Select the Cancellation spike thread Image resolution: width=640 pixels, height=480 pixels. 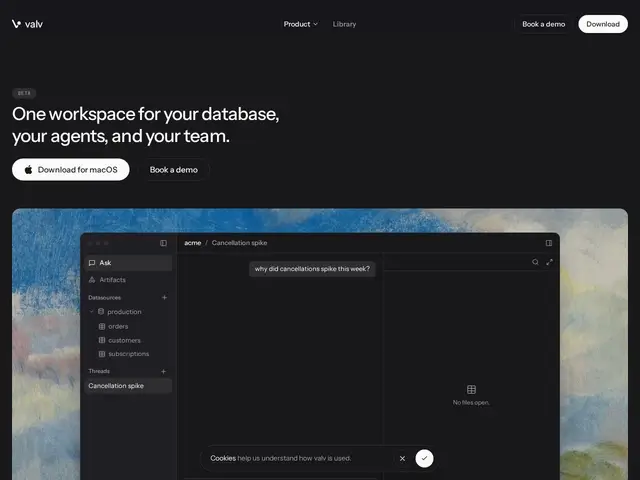pyautogui.click(x=128, y=386)
